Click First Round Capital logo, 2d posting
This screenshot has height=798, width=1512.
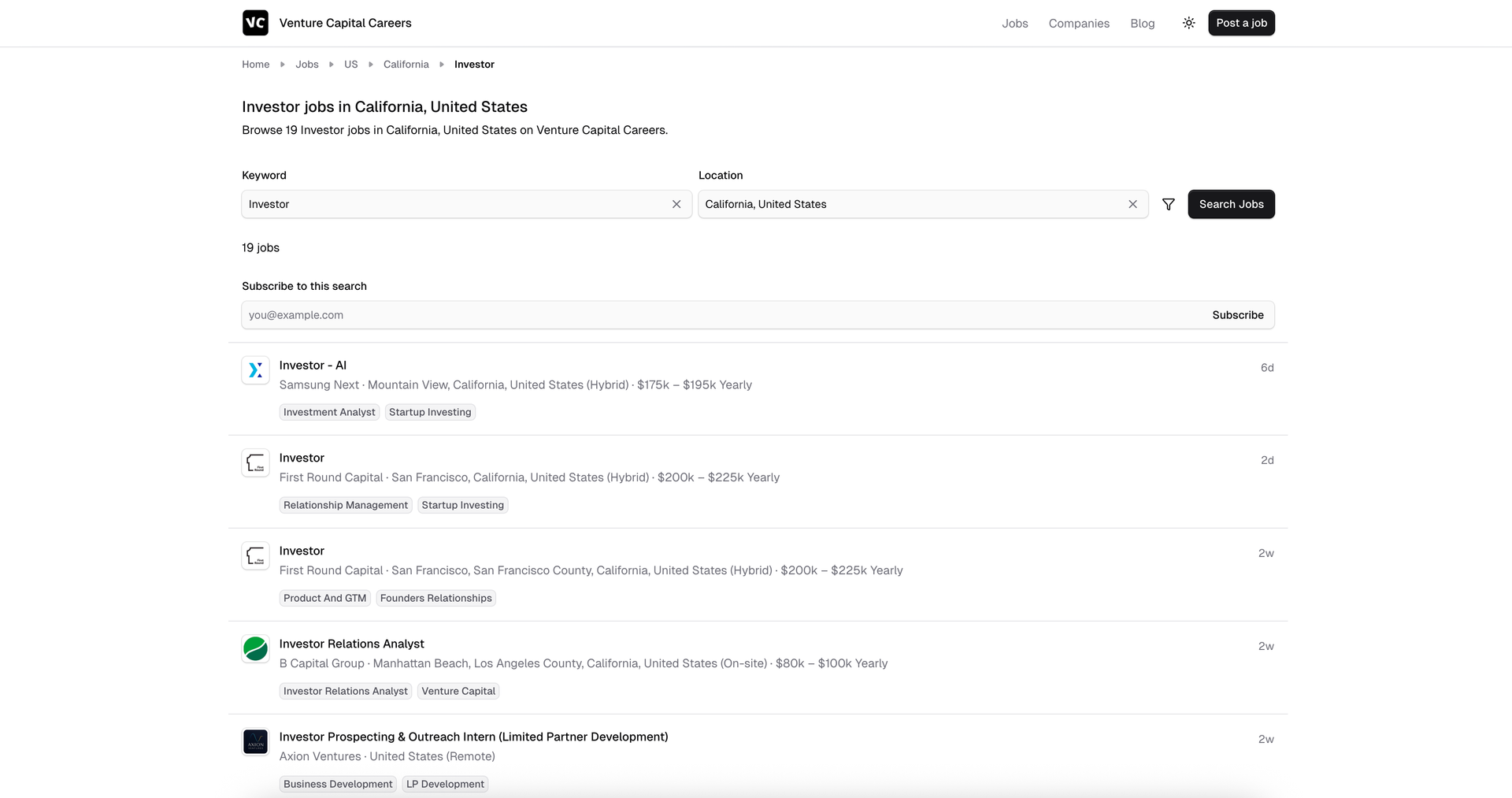[x=255, y=463]
